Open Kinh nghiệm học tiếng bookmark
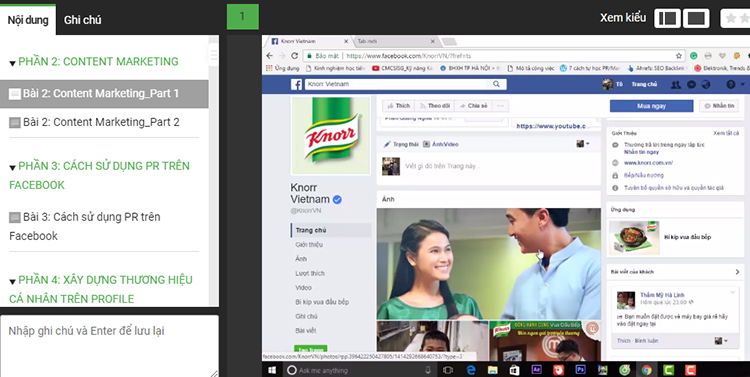The image size is (750, 377). tap(335, 68)
